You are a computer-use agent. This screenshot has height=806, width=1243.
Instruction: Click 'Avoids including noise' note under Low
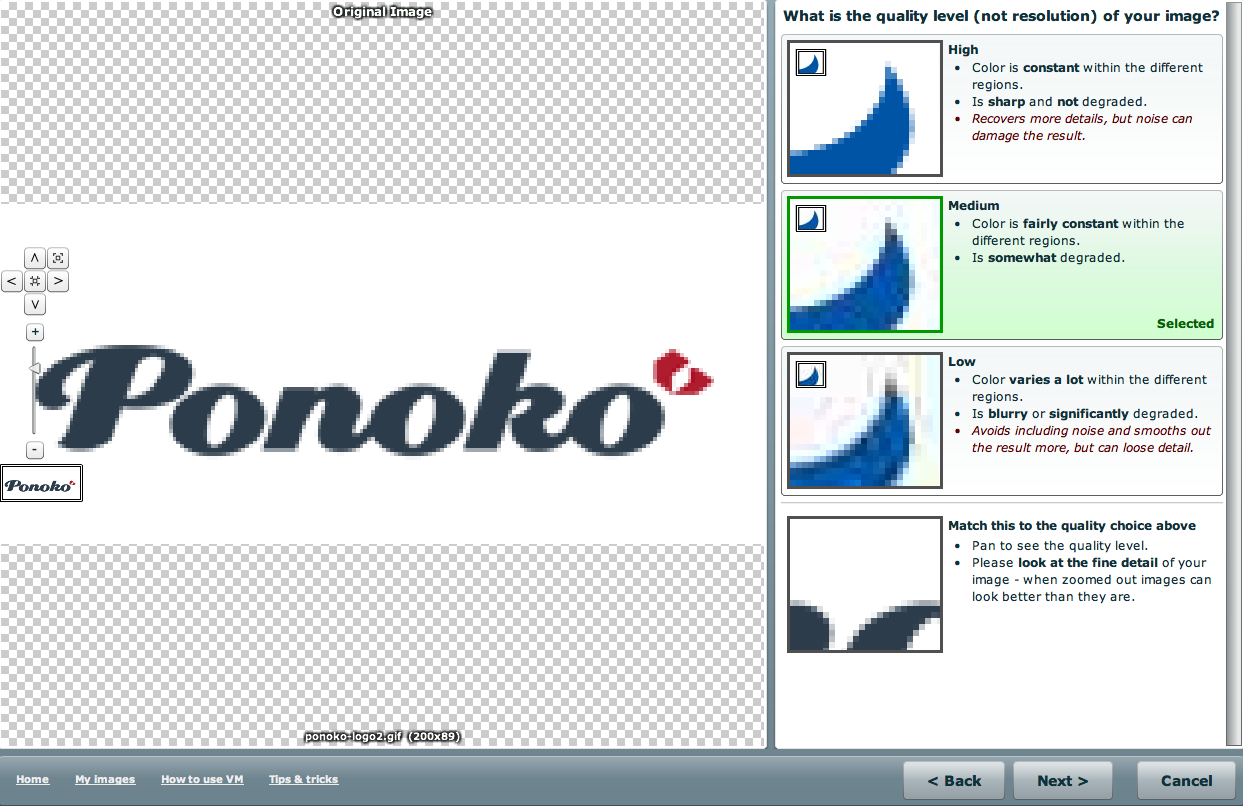coord(1091,439)
